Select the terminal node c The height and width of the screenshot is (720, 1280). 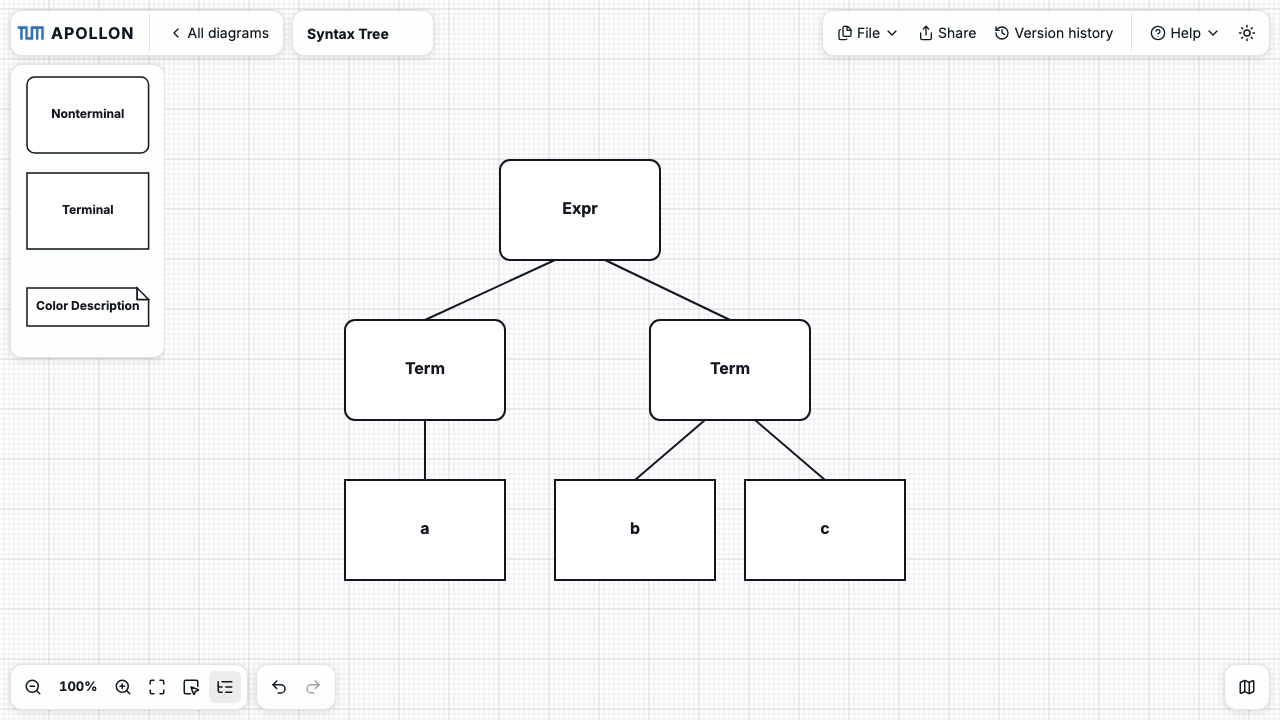(x=825, y=530)
